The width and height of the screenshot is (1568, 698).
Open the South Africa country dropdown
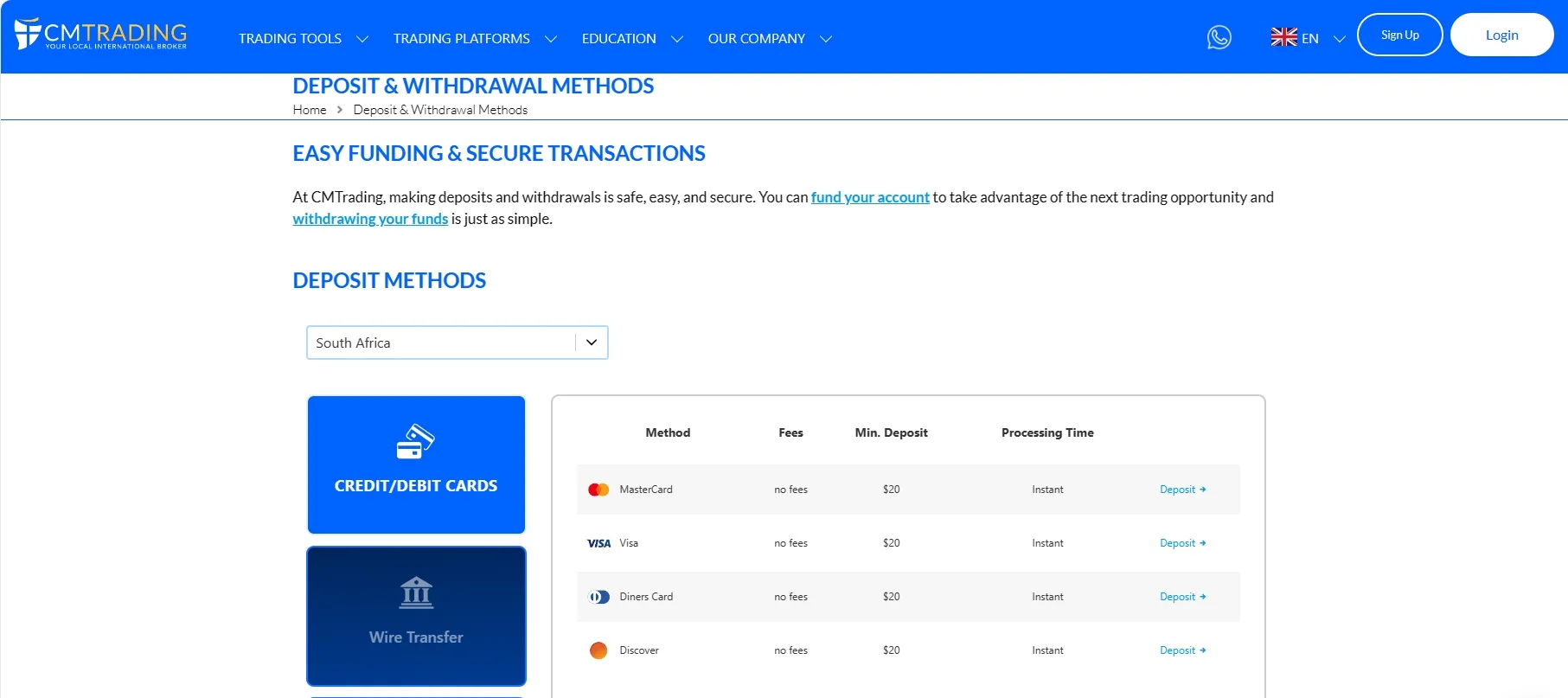tap(458, 343)
